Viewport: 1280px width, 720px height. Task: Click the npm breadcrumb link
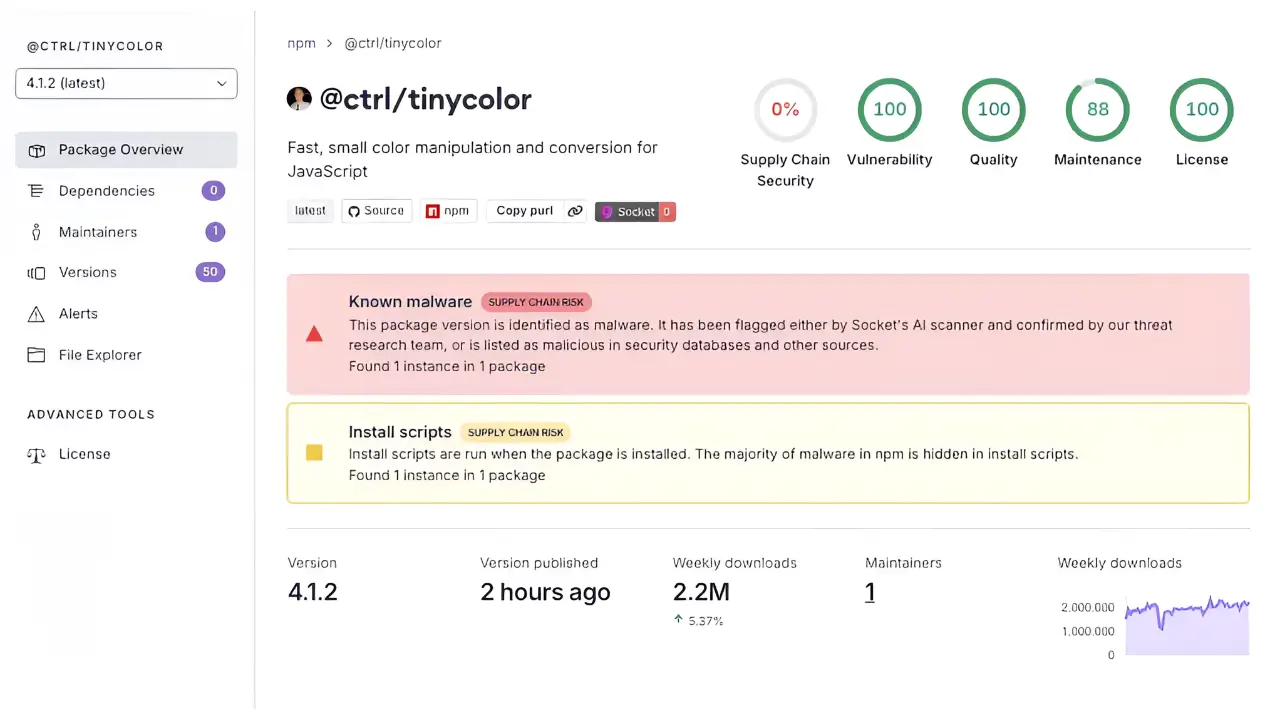point(301,44)
